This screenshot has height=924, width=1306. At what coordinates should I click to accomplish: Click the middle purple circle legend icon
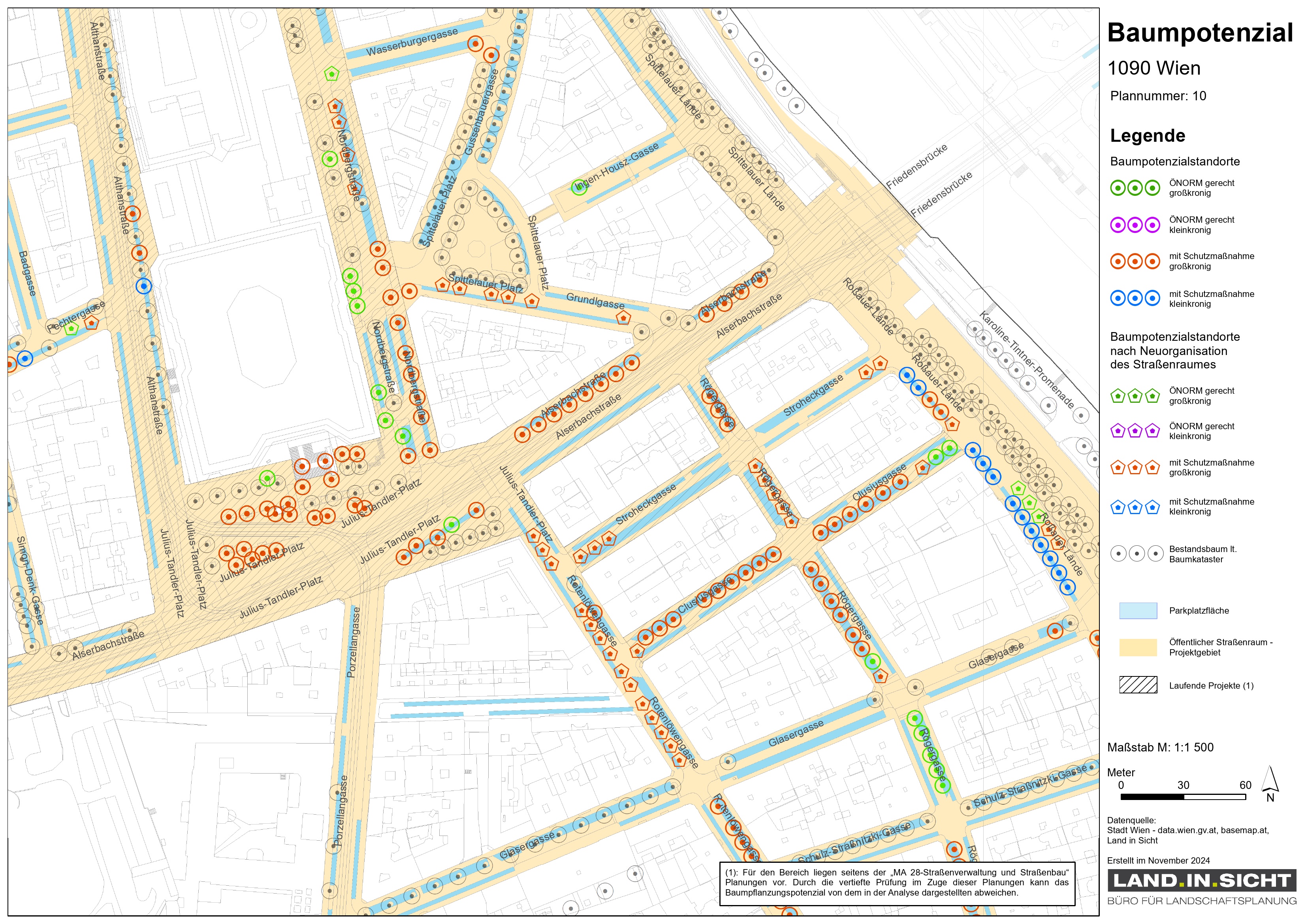click(1135, 225)
